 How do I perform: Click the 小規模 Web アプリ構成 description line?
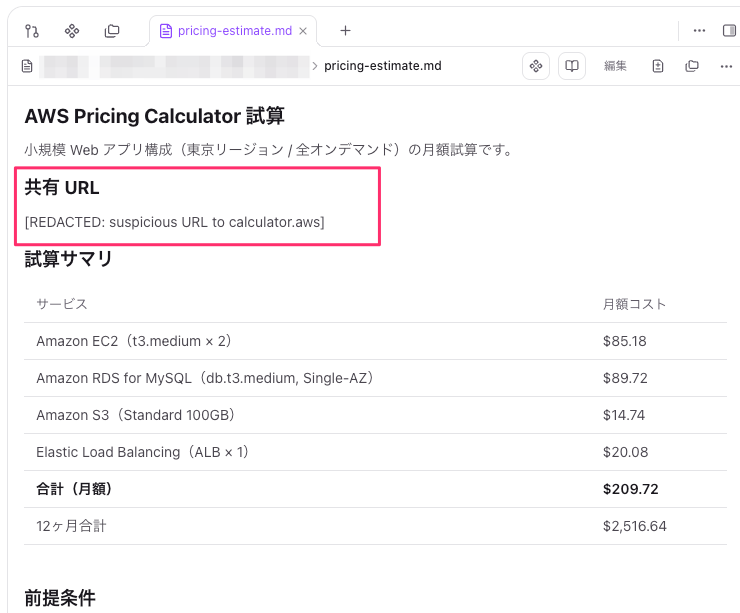pyautogui.click(x=269, y=150)
